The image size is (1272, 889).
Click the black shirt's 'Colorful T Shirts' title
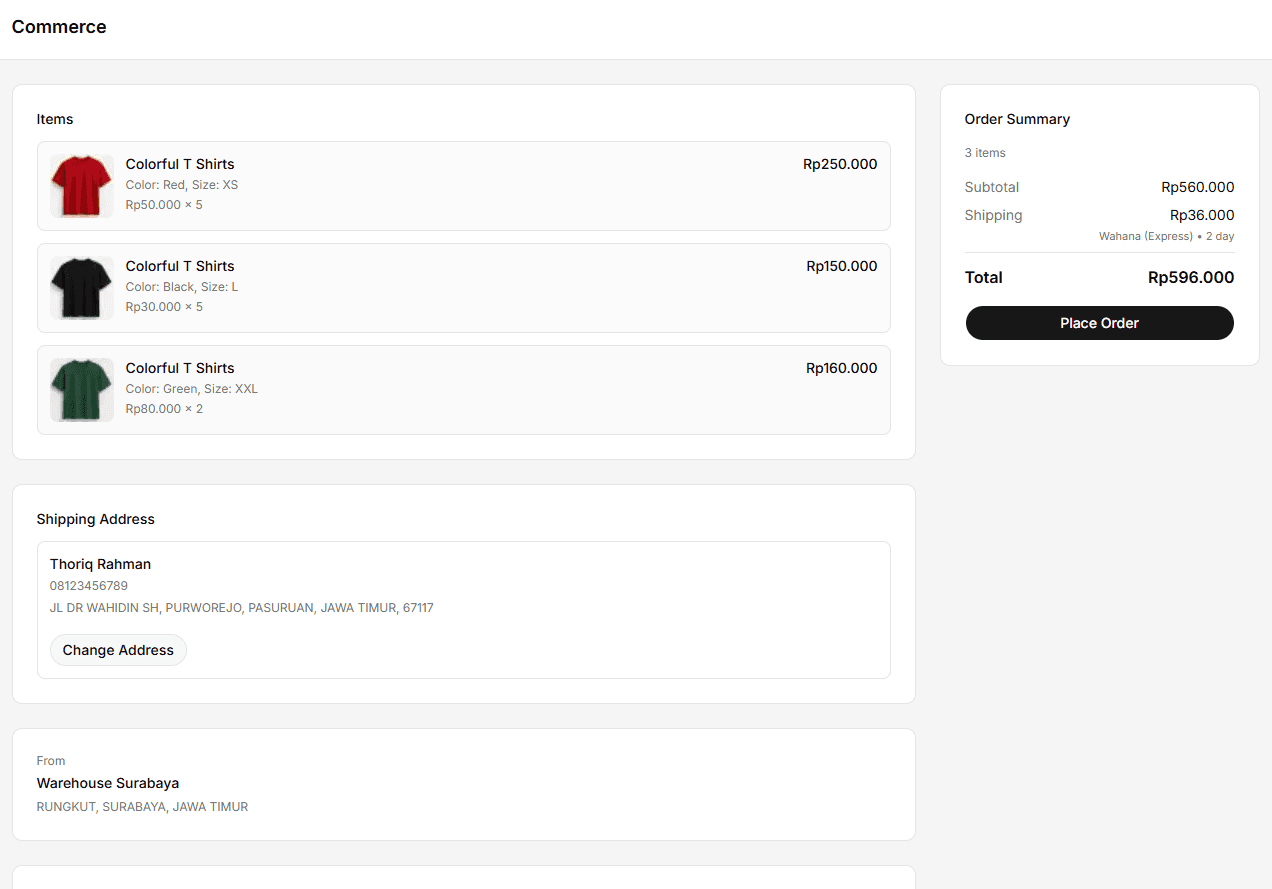(180, 266)
